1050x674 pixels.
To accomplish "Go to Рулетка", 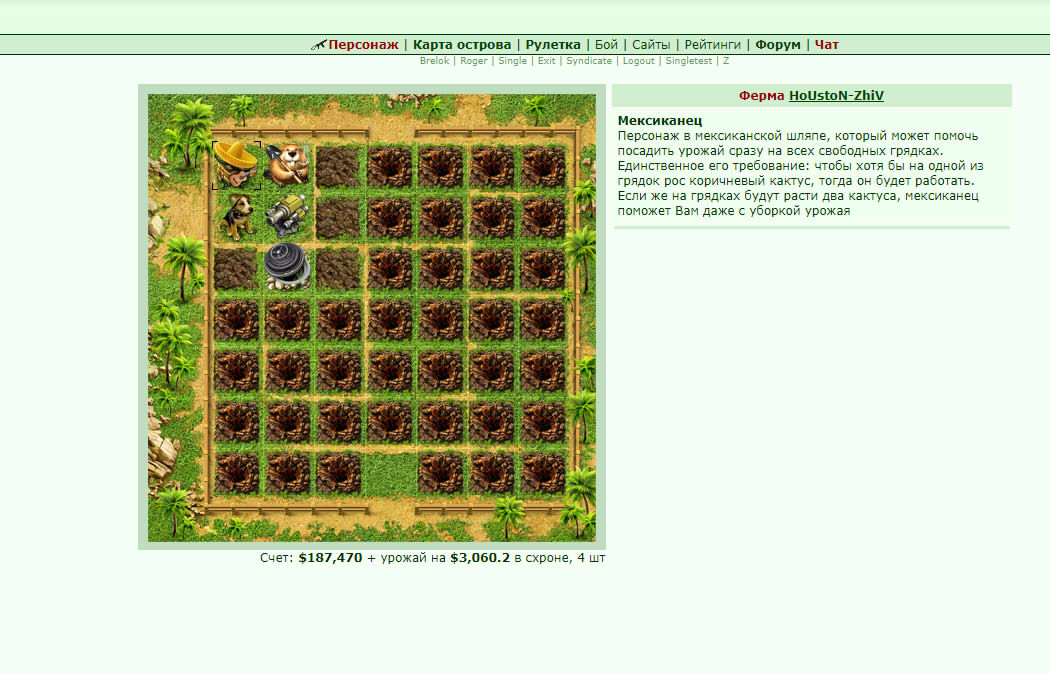I will [x=553, y=45].
